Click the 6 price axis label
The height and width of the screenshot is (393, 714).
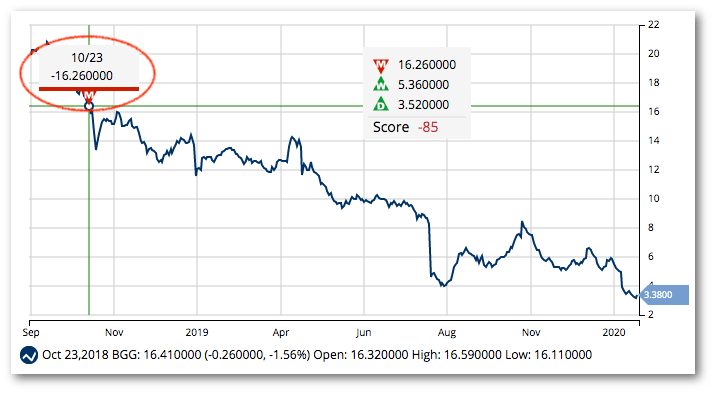coord(651,257)
